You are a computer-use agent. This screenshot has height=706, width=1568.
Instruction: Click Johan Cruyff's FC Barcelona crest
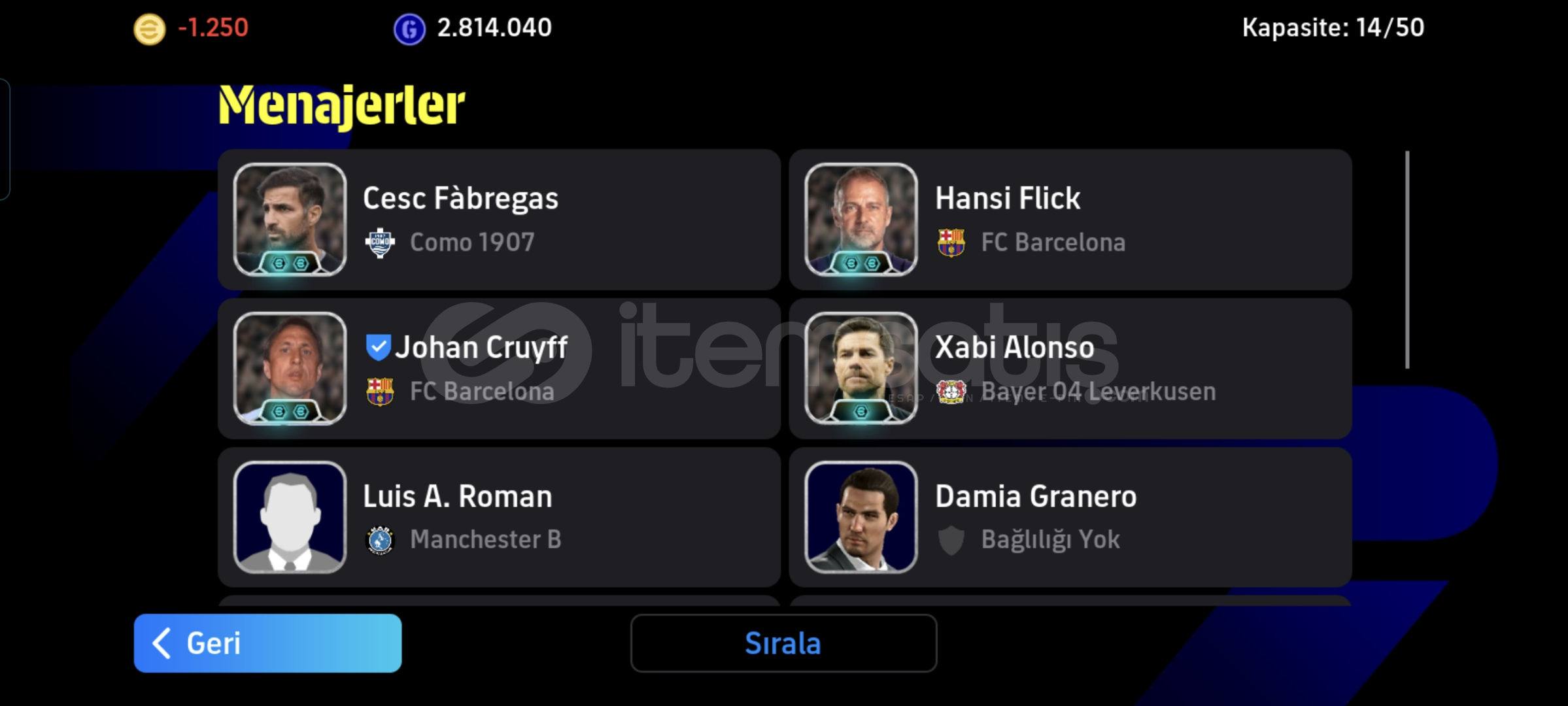point(380,392)
